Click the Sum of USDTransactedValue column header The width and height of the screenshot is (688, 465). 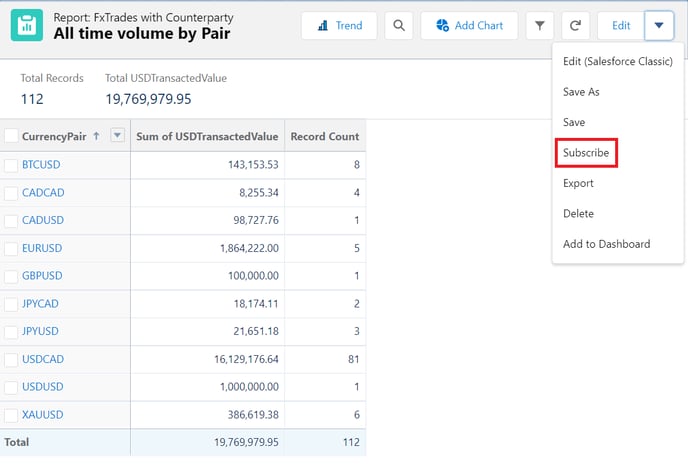coord(206,136)
